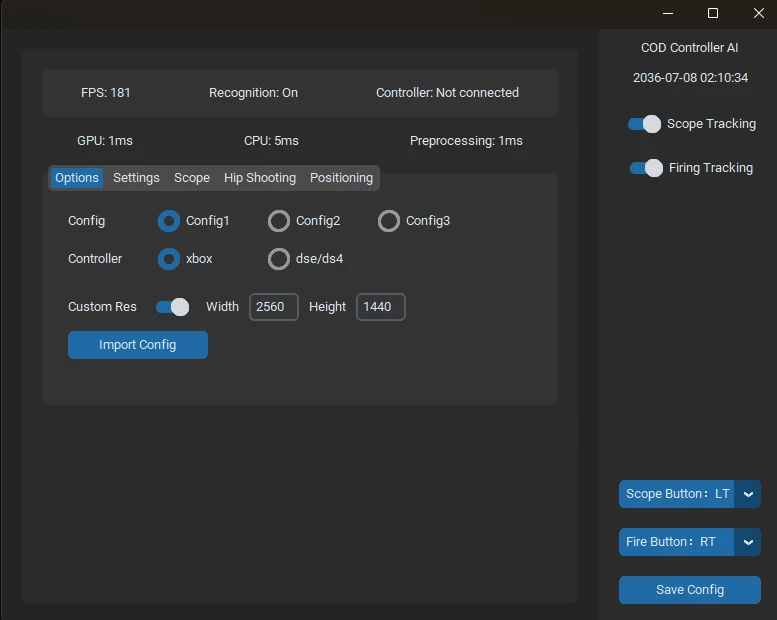Click the Width input field
The width and height of the screenshot is (777, 620).
(274, 307)
